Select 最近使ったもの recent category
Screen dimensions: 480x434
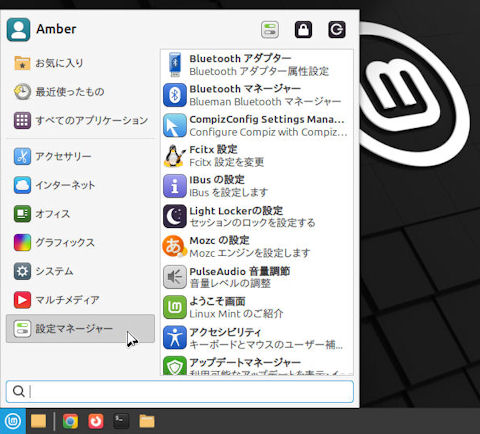pos(80,92)
